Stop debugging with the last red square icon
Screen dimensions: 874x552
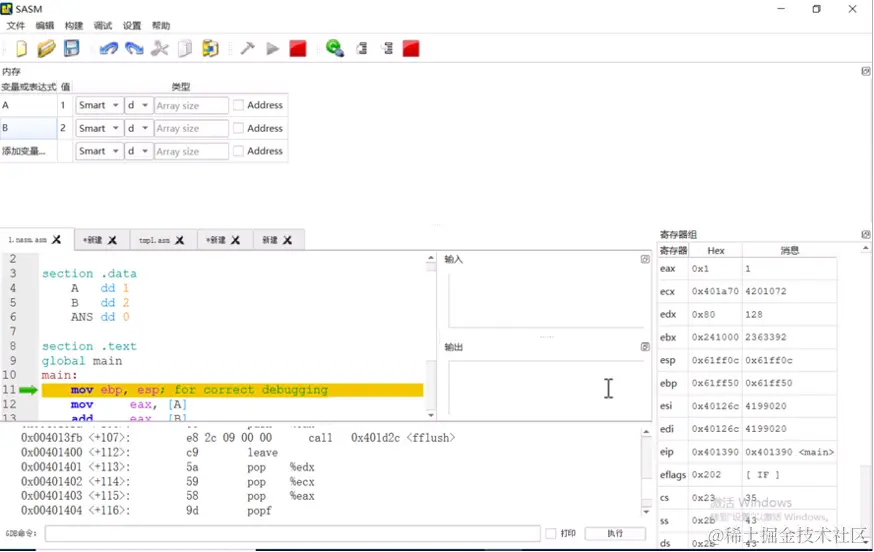coord(411,49)
